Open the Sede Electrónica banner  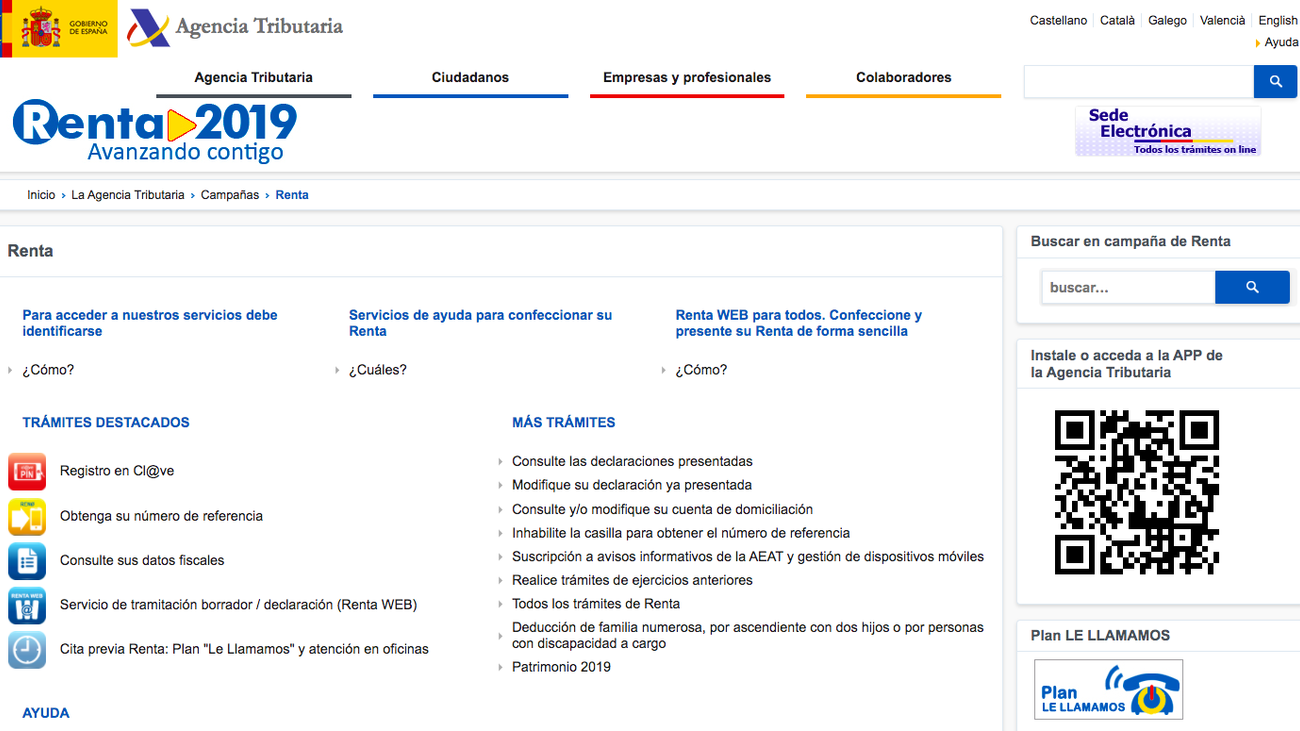tap(1167, 130)
